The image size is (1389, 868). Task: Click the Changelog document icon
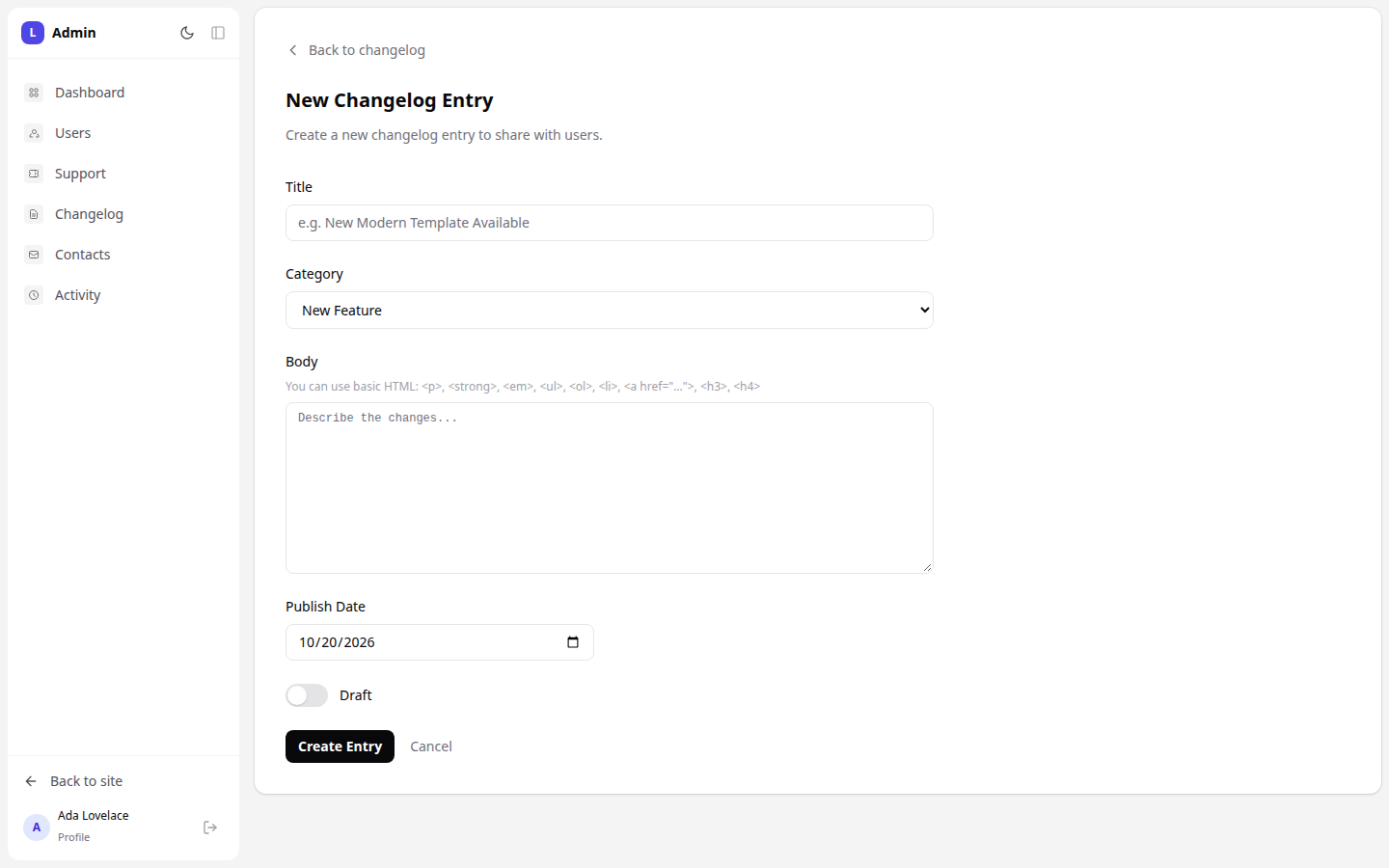[34, 214]
